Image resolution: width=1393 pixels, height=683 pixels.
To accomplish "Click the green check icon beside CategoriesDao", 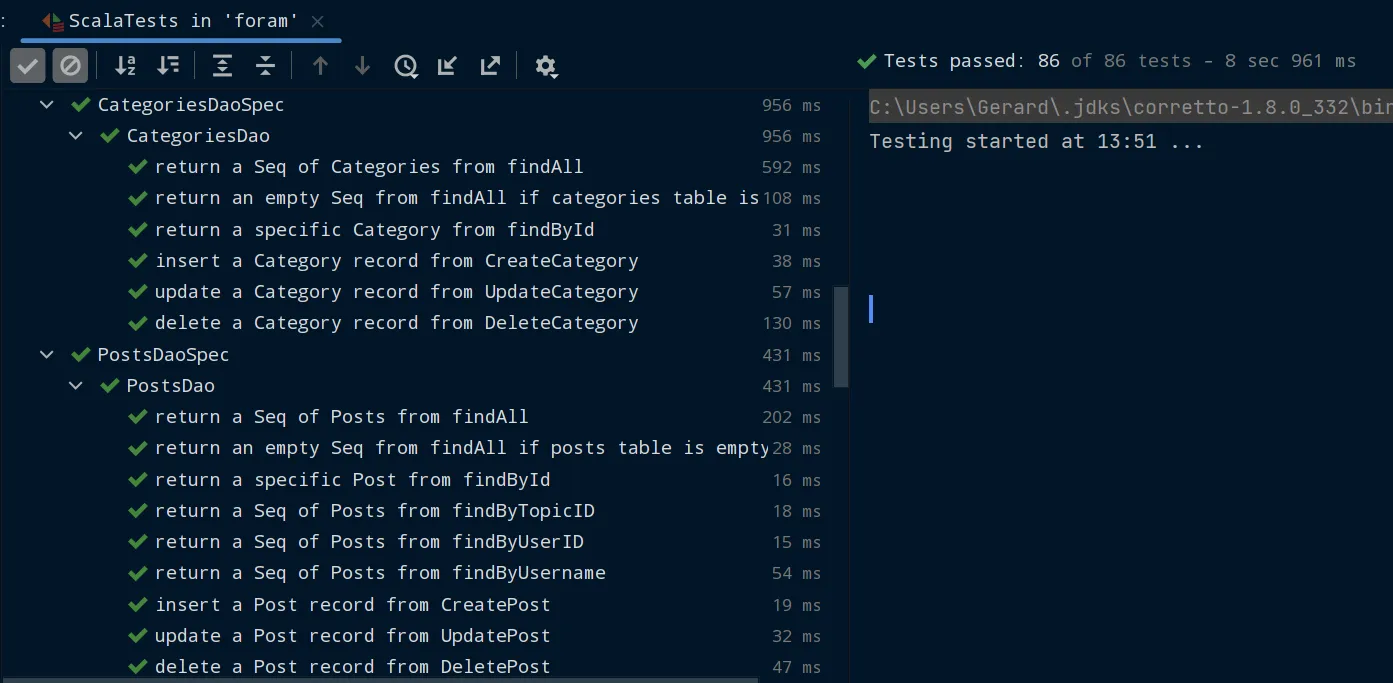I will pos(110,136).
